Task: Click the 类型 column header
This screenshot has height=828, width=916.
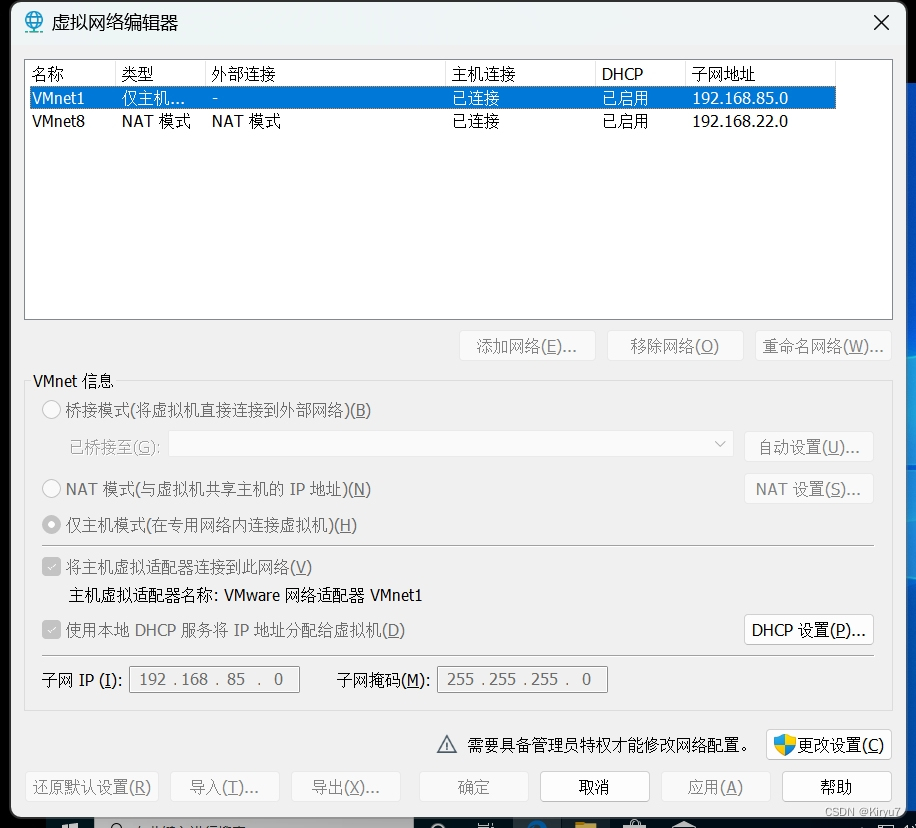Action: point(160,74)
